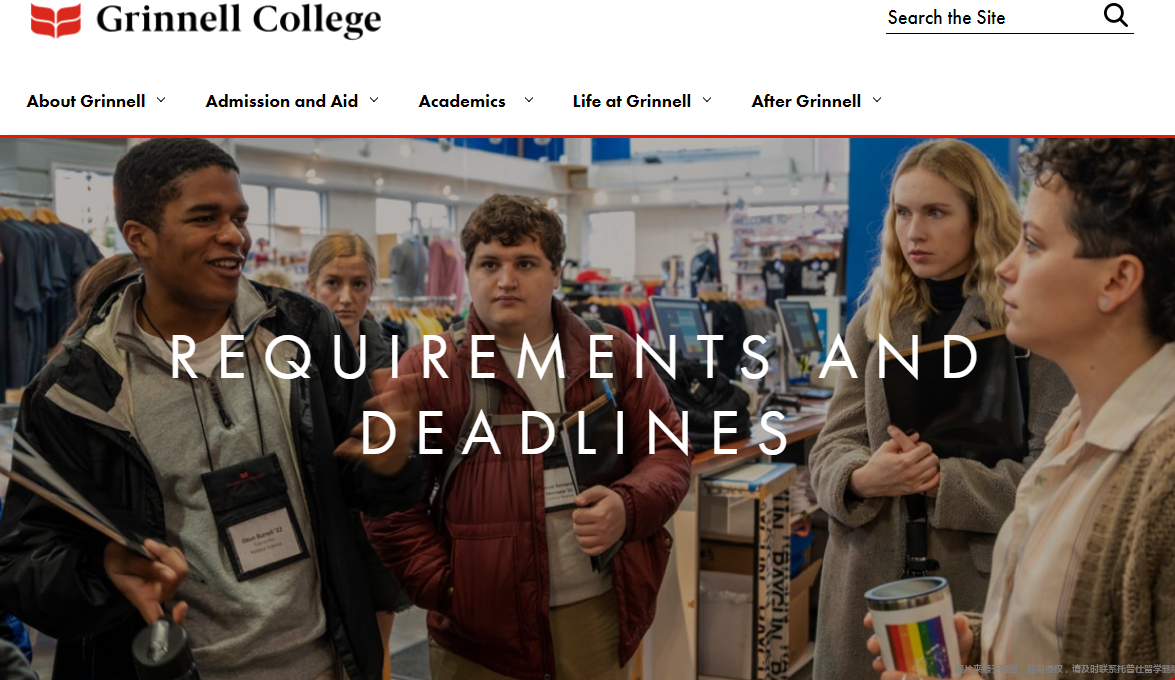Expand the chevron next to After Grinnell
The image size is (1175, 680).
877,100
